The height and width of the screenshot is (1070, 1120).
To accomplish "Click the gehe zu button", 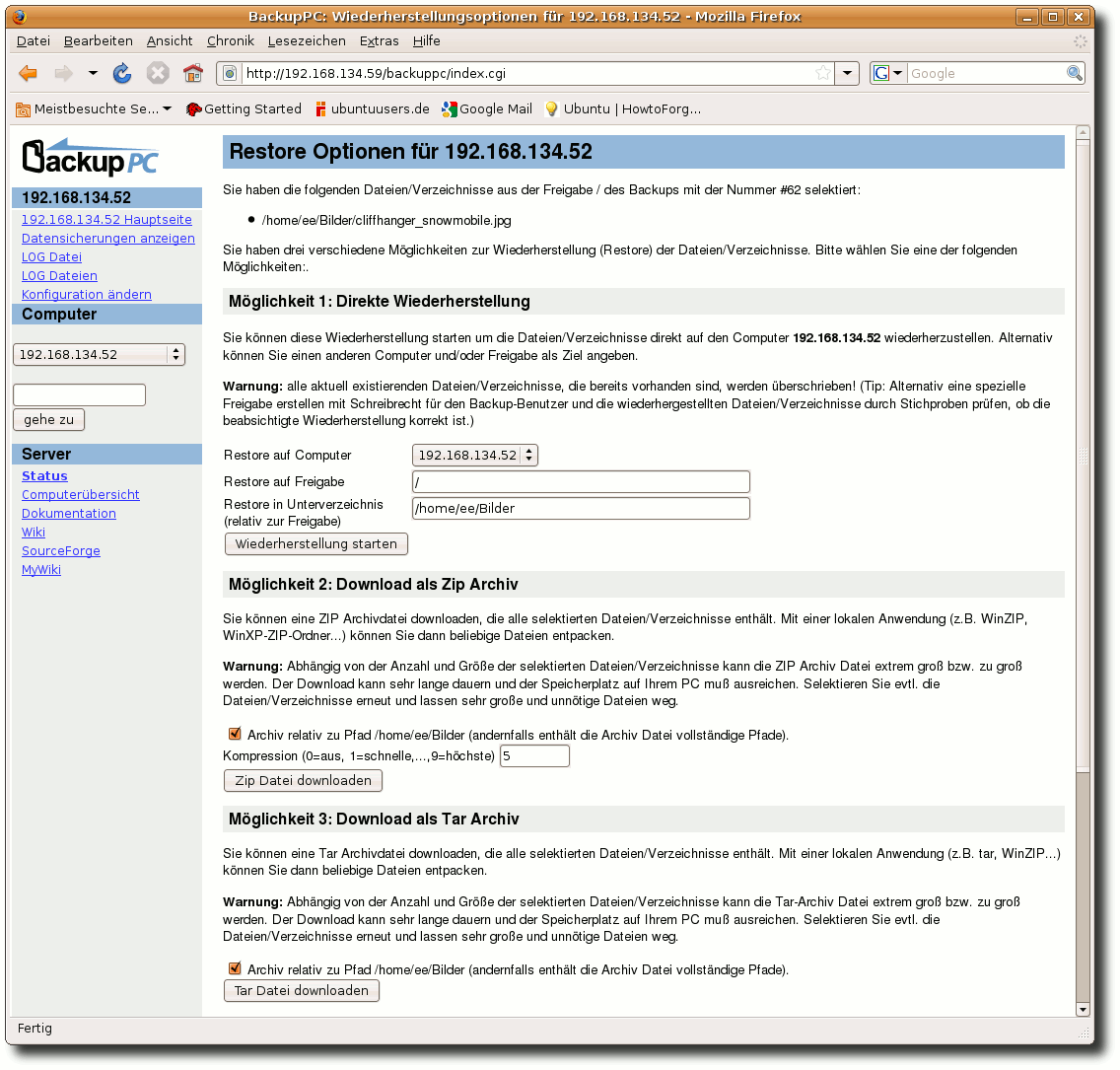I will (48, 419).
